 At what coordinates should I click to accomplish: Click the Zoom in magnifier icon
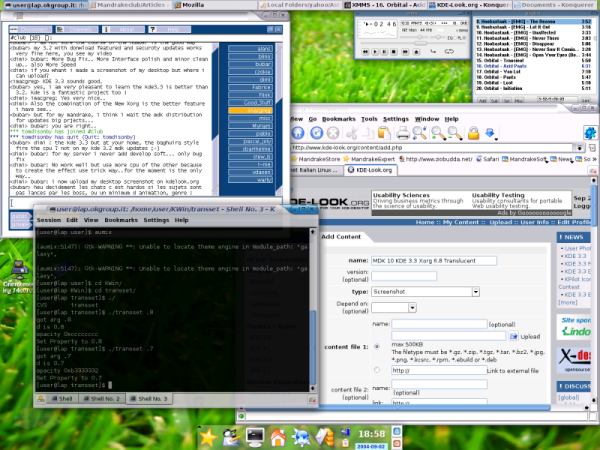438,133
